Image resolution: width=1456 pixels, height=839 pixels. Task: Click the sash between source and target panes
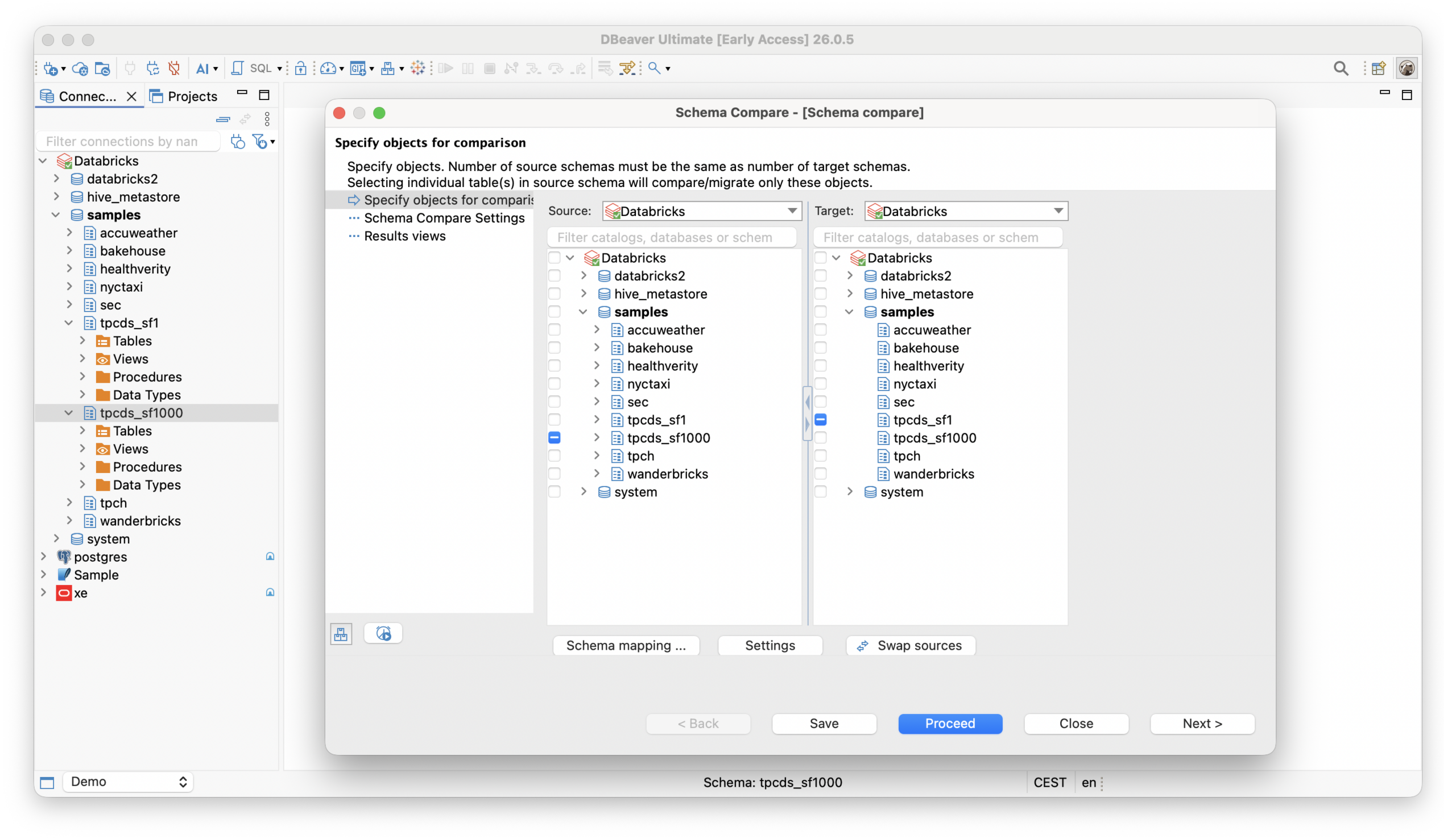[x=807, y=413]
